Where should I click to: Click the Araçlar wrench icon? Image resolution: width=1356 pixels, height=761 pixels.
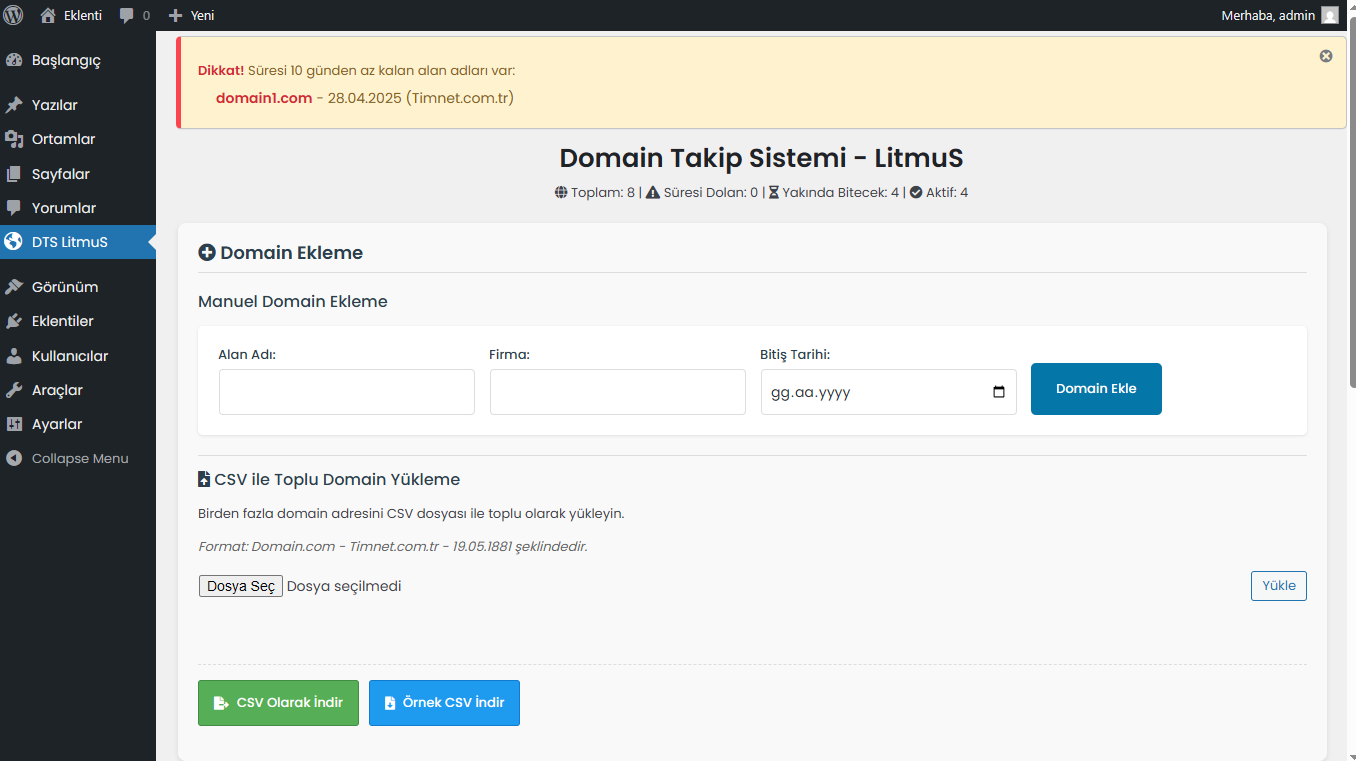(14, 390)
